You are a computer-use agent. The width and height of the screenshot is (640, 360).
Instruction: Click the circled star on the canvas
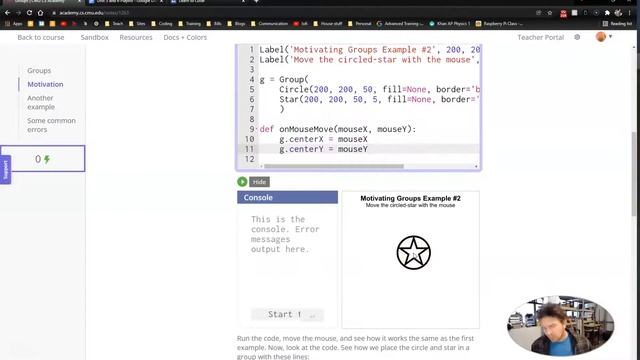click(x=413, y=253)
